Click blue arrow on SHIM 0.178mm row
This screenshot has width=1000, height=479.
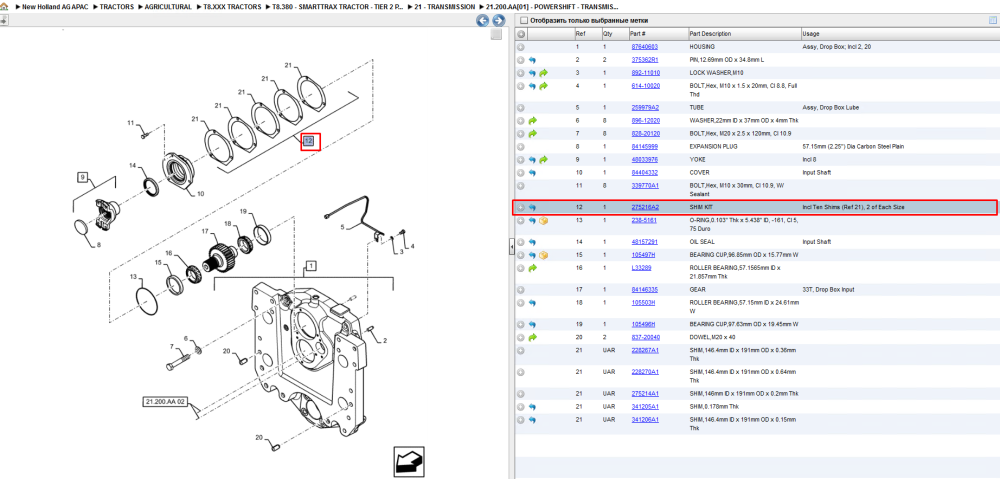coord(532,407)
